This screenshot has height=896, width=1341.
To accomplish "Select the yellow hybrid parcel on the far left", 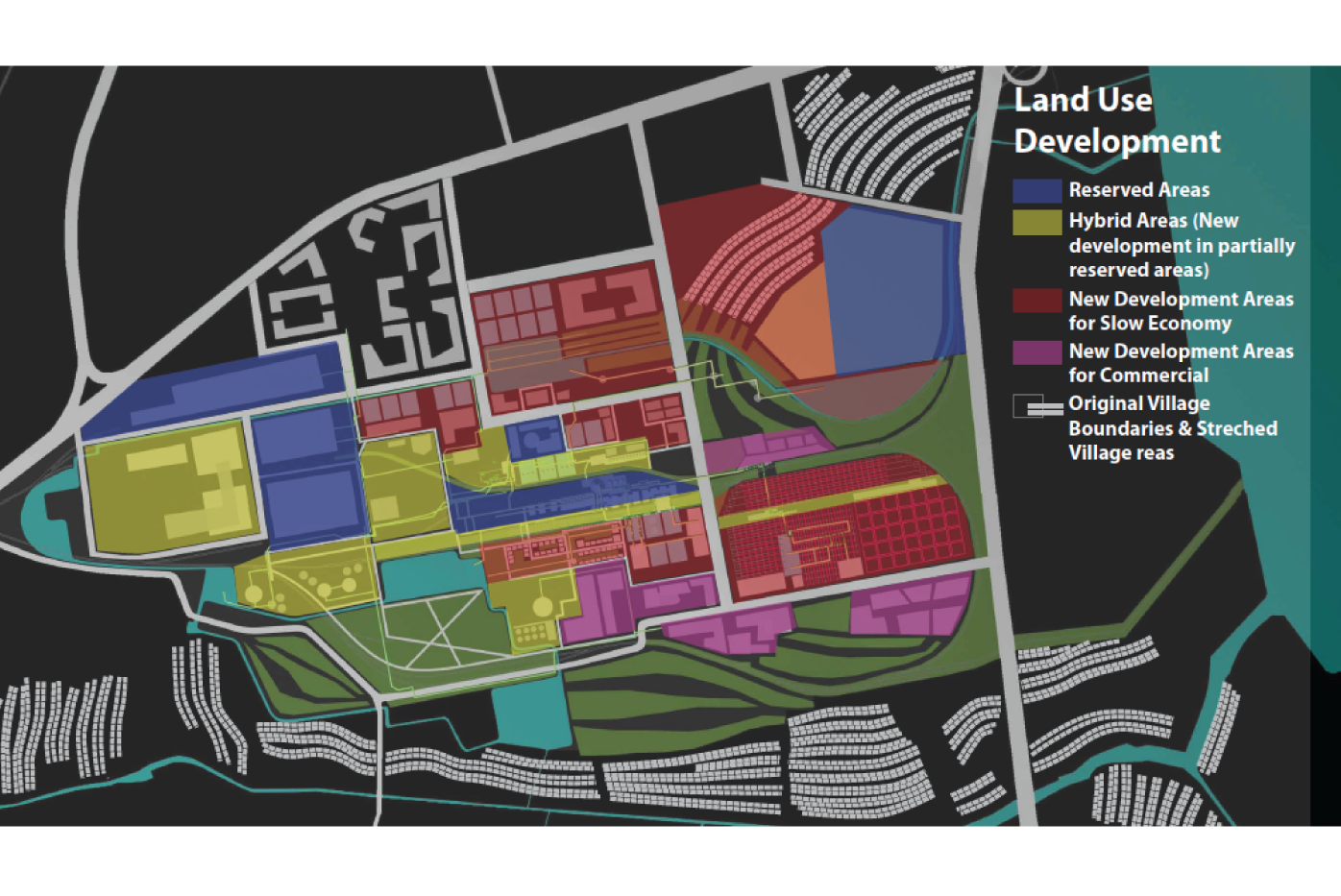I will point(163,490).
